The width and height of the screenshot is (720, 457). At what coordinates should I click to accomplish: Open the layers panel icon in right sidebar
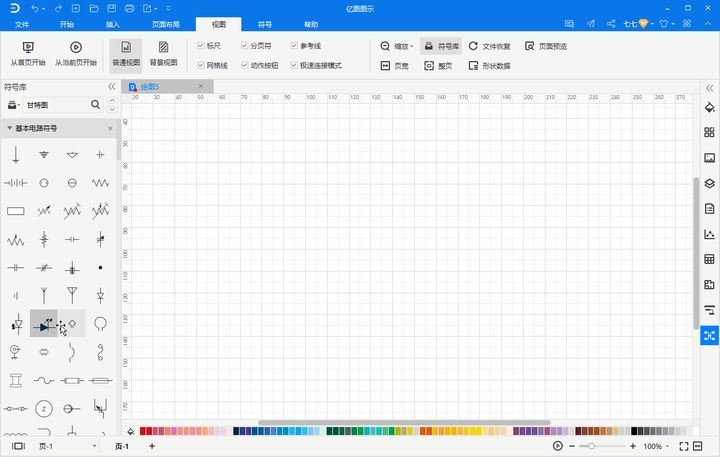click(709, 183)
